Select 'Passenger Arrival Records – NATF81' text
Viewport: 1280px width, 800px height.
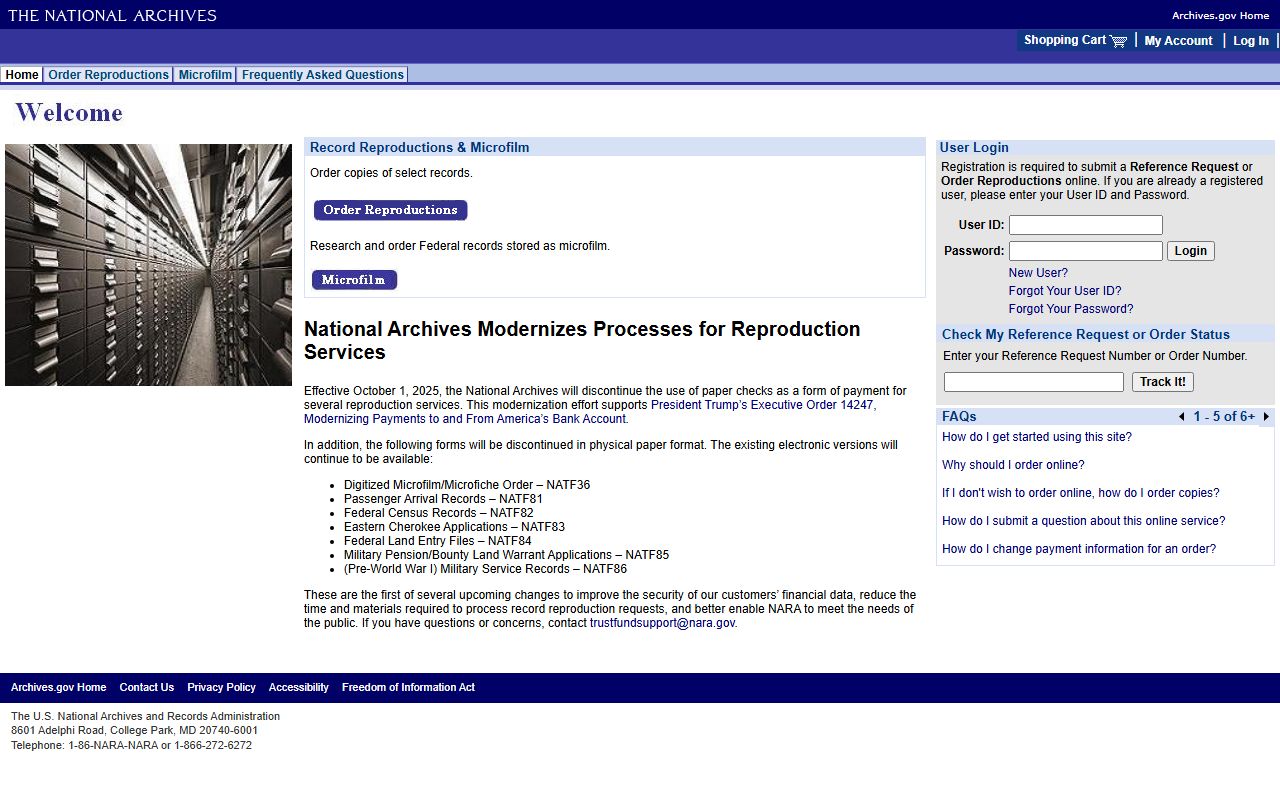point(443,499)
